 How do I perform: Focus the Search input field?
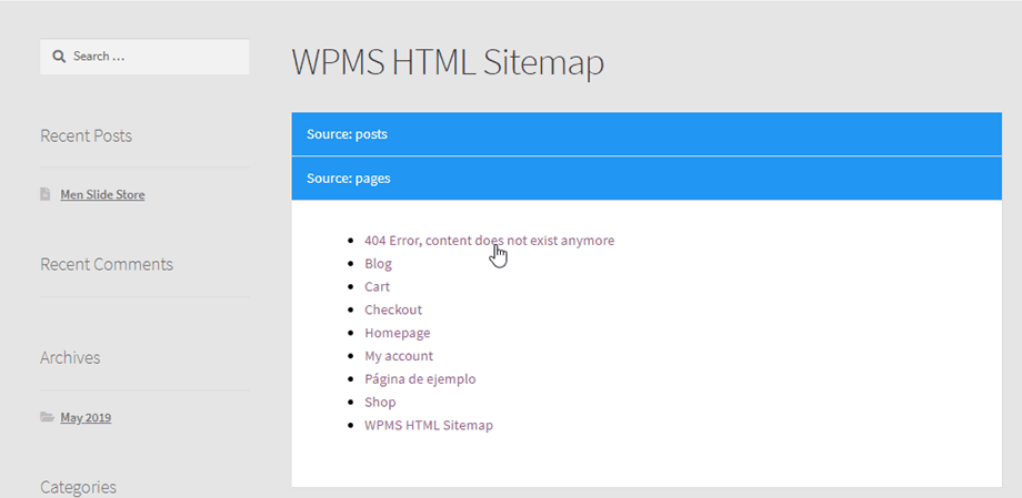(155, 56)
